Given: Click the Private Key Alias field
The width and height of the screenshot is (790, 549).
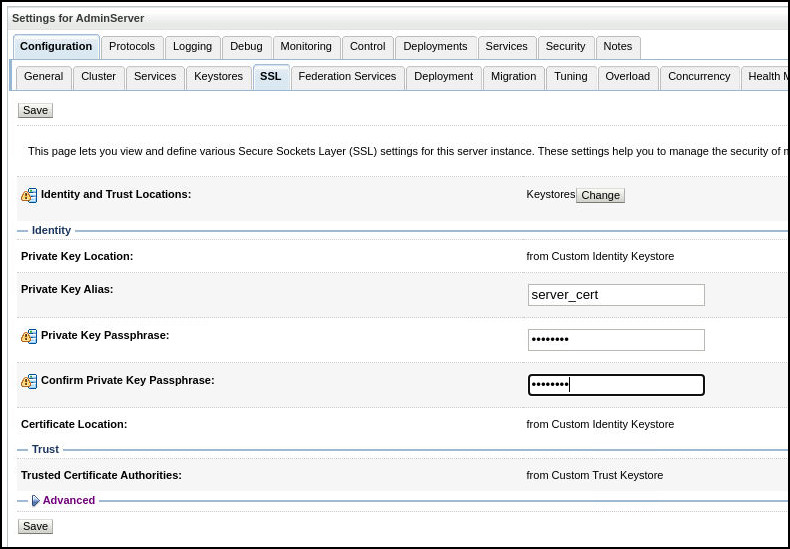Looking at the screenshot, I should [x=616, y=295].
